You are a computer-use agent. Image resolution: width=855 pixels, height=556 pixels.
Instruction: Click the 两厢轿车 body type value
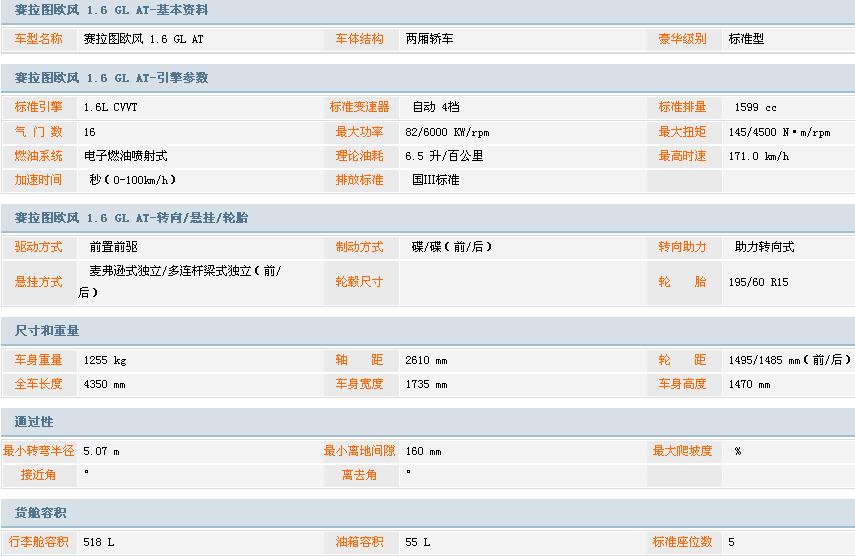click(x=429, y=39)
